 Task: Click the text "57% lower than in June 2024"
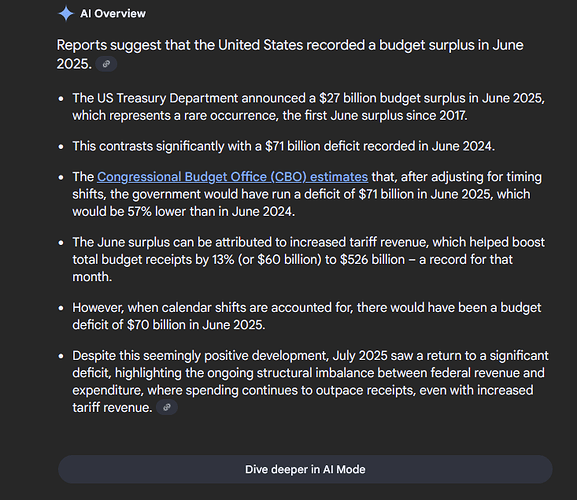click(x=211, y=212)
